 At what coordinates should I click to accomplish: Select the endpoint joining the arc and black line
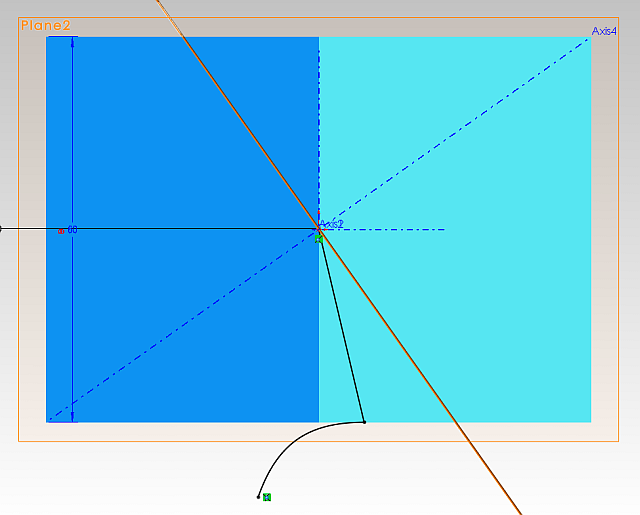coord(364,422)
